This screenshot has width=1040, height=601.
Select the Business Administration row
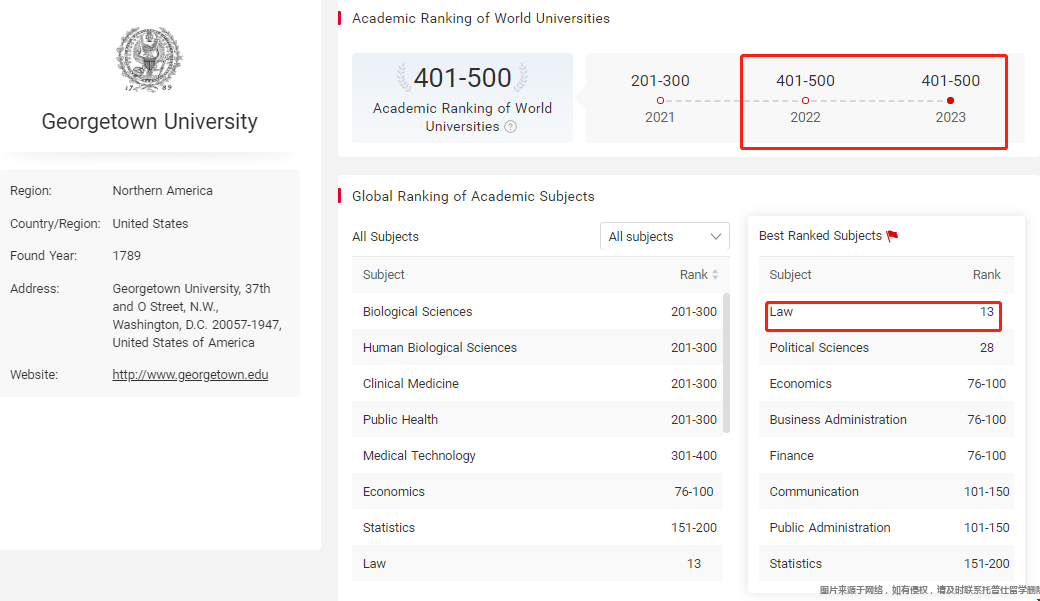pos(886,419)
